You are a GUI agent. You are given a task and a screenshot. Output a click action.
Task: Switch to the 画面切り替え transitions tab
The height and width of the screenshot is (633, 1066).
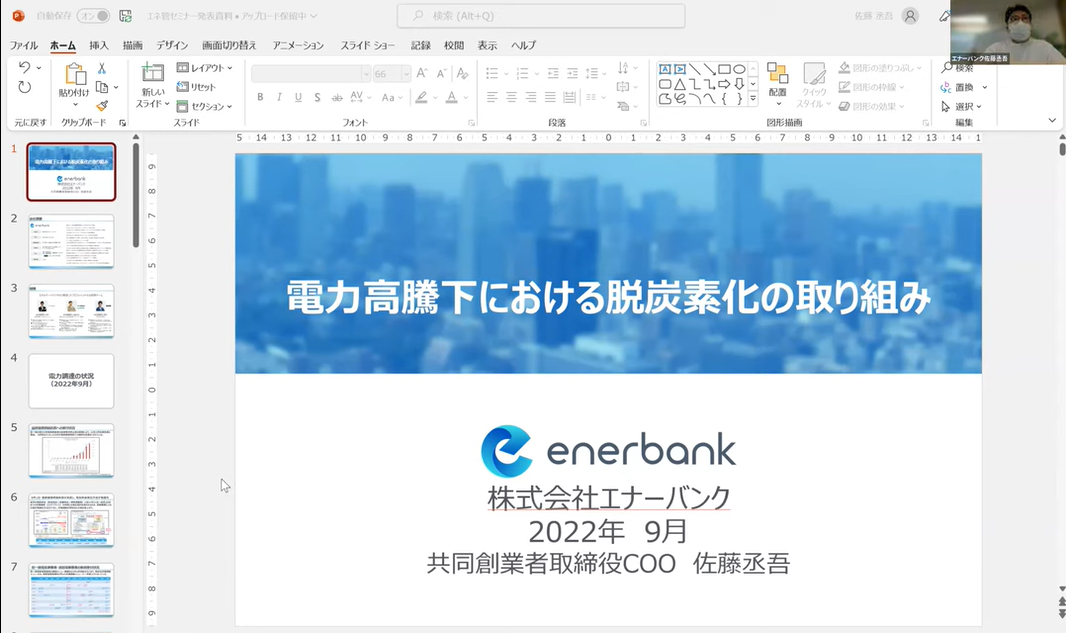pos(229,46)
